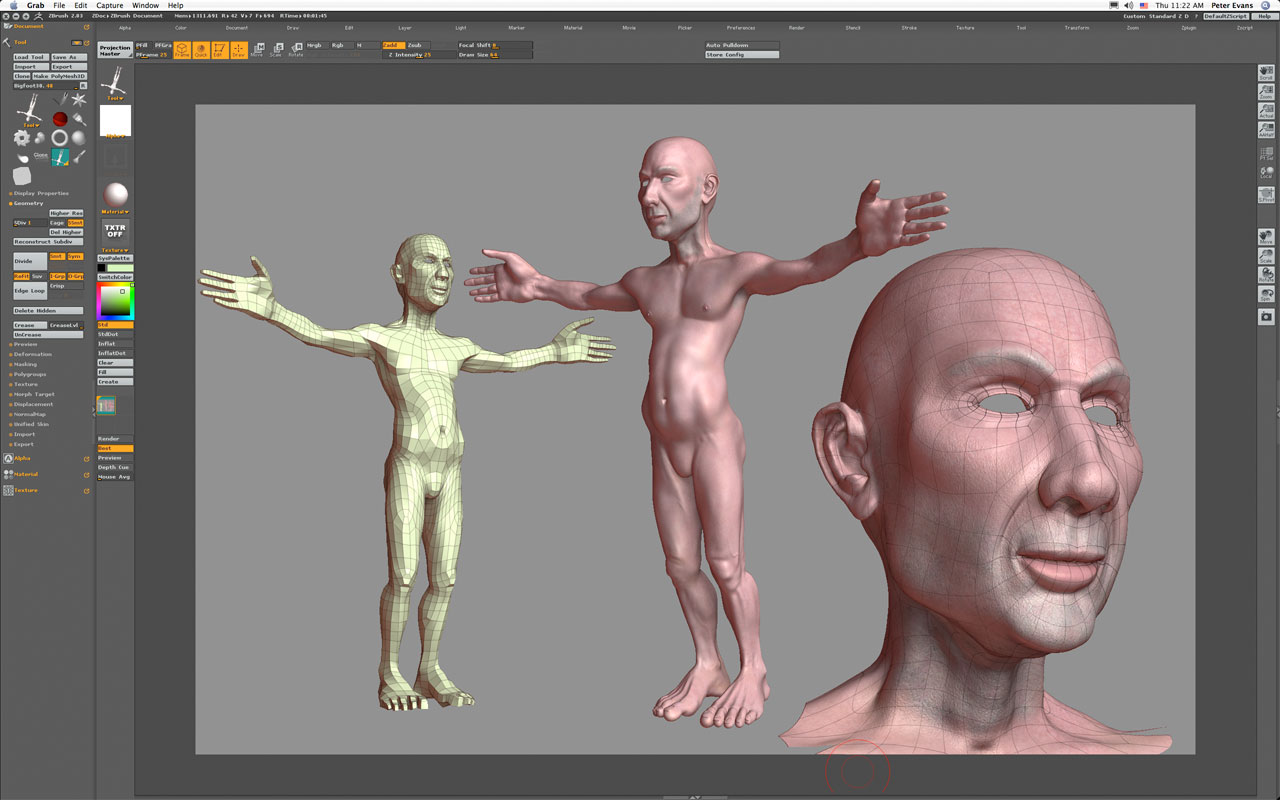Click the Make PolyMesh3D button
The width and height of the screenshot is (1280, 800).
[x=60, y=76]
